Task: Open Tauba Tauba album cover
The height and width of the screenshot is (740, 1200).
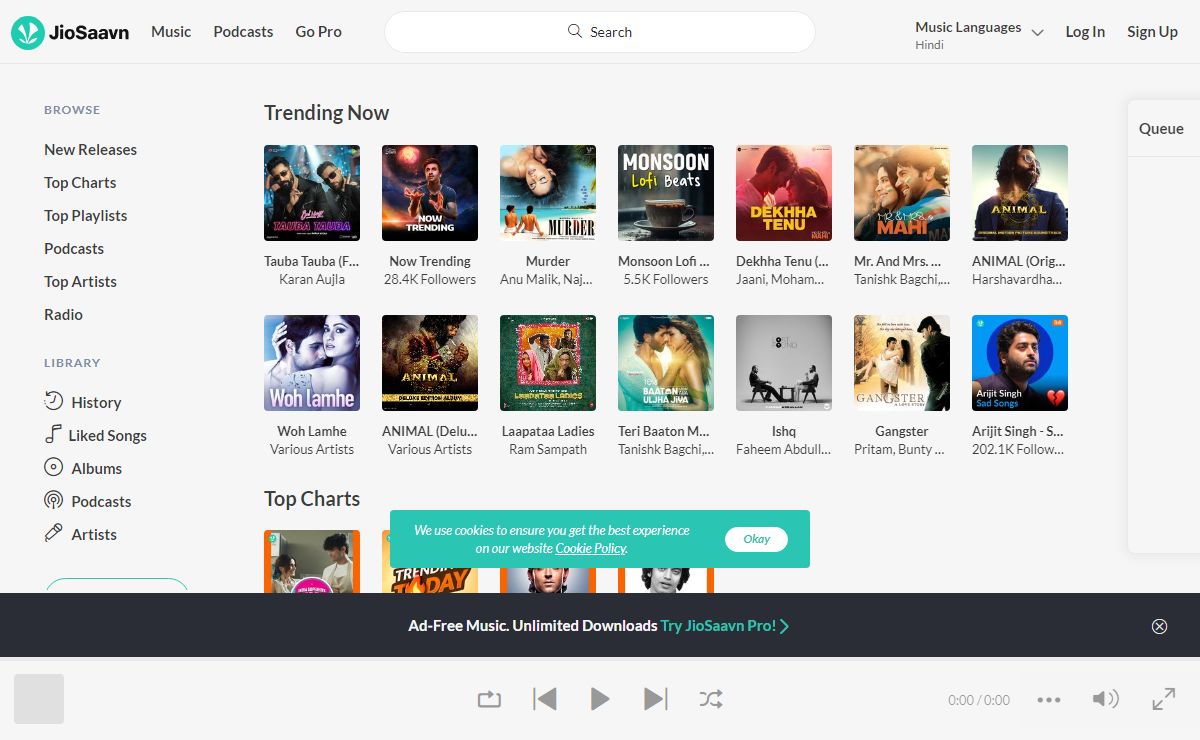Action: 312,193
